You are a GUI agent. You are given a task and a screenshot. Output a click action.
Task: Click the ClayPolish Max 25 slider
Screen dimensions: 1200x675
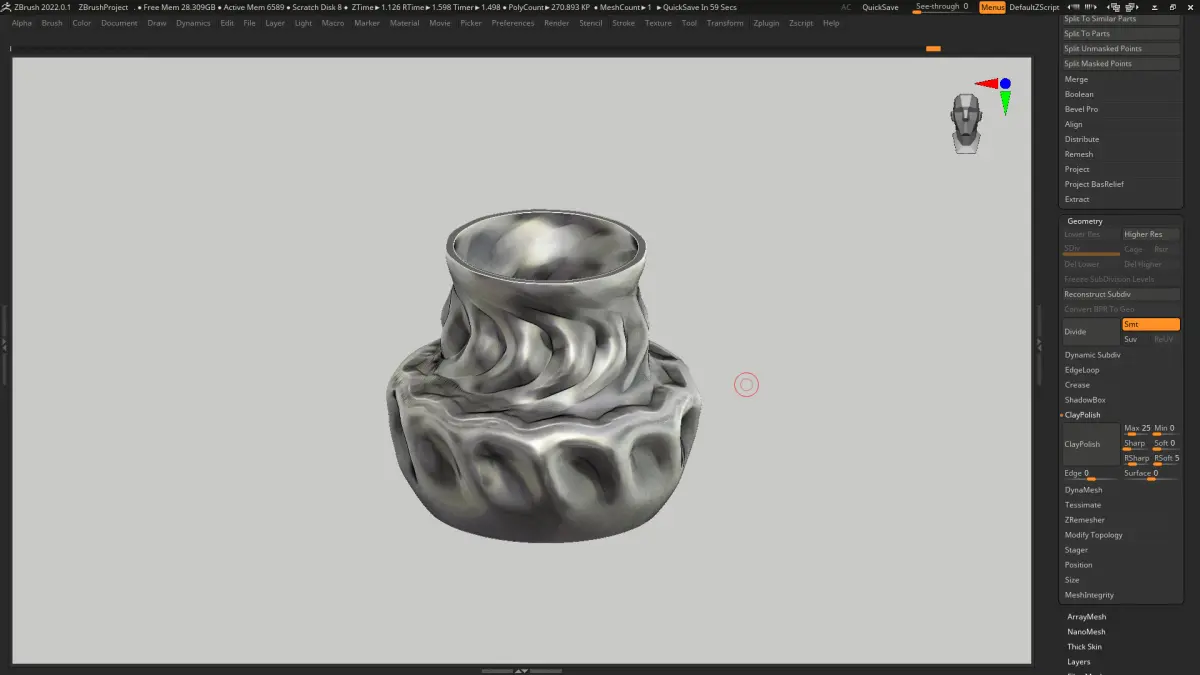click(1136, 429)
